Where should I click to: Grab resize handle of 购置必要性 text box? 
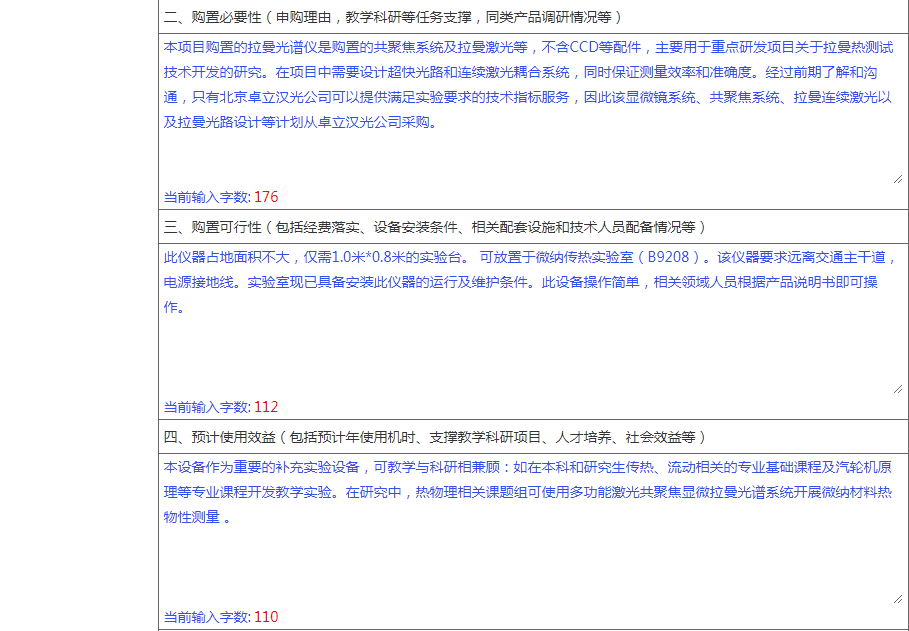[x=896, y=178]
